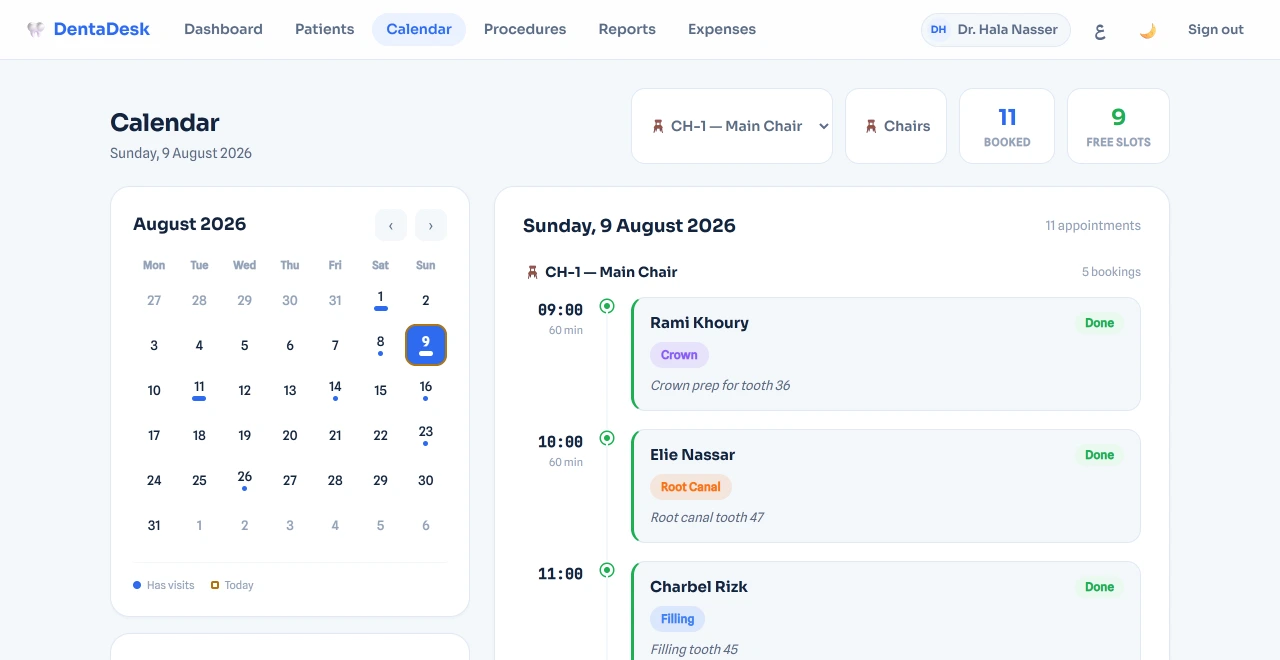The height and width of the screenshot is (660, 1280).
Task: Select August 14 on the calendar
Action: (x=335, y=390)
